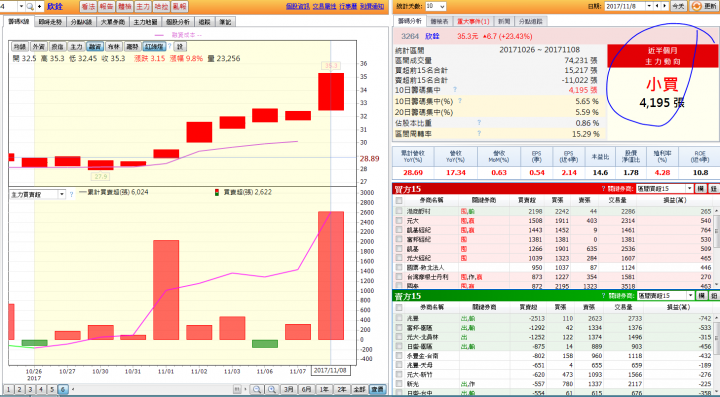This screenshot has width=720, height=397.
Task: Click help icon beside 區間周轉率
Action: [x=479, y=134]
